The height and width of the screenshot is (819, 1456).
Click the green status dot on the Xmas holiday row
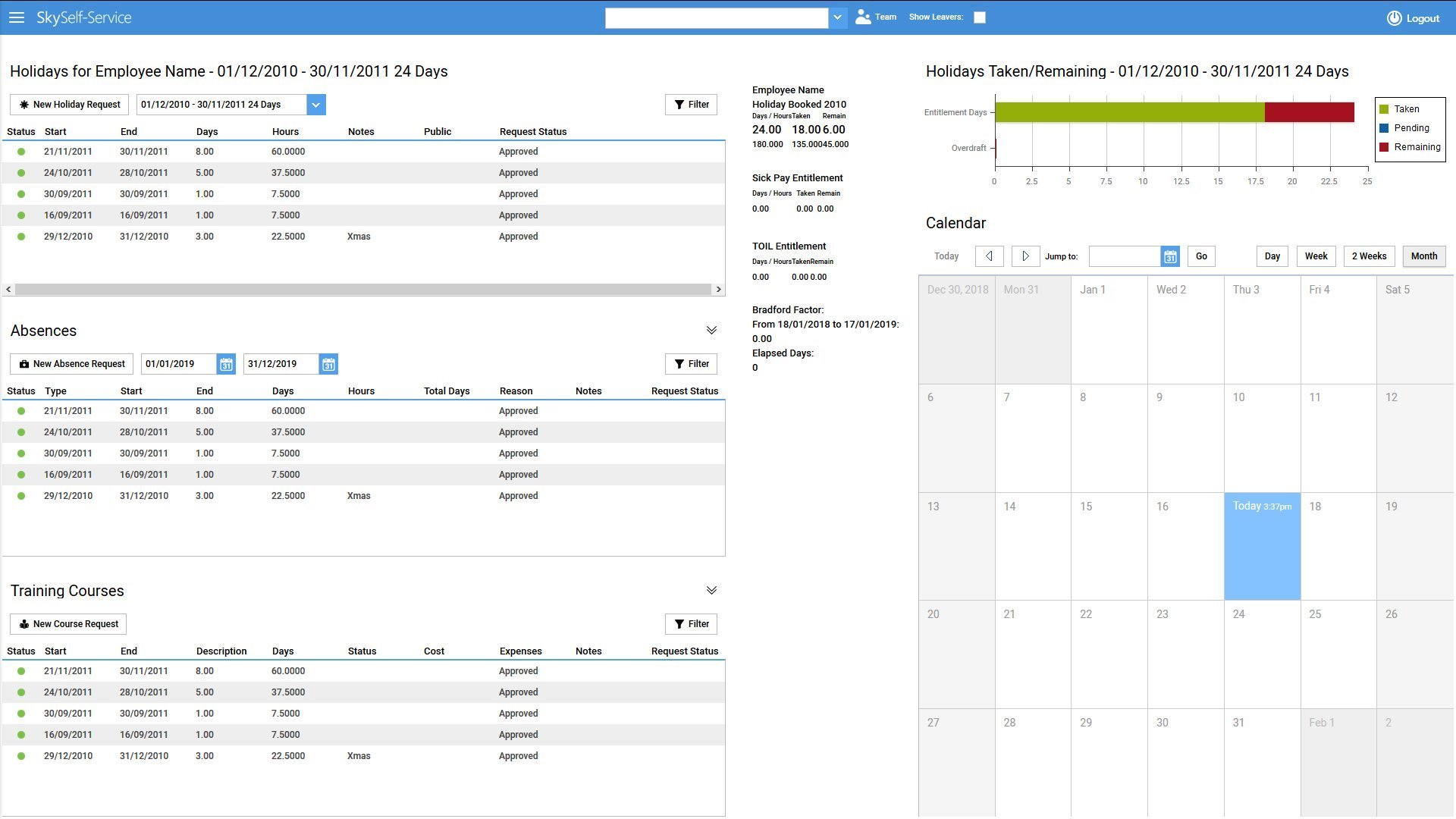tap(20, 237)
